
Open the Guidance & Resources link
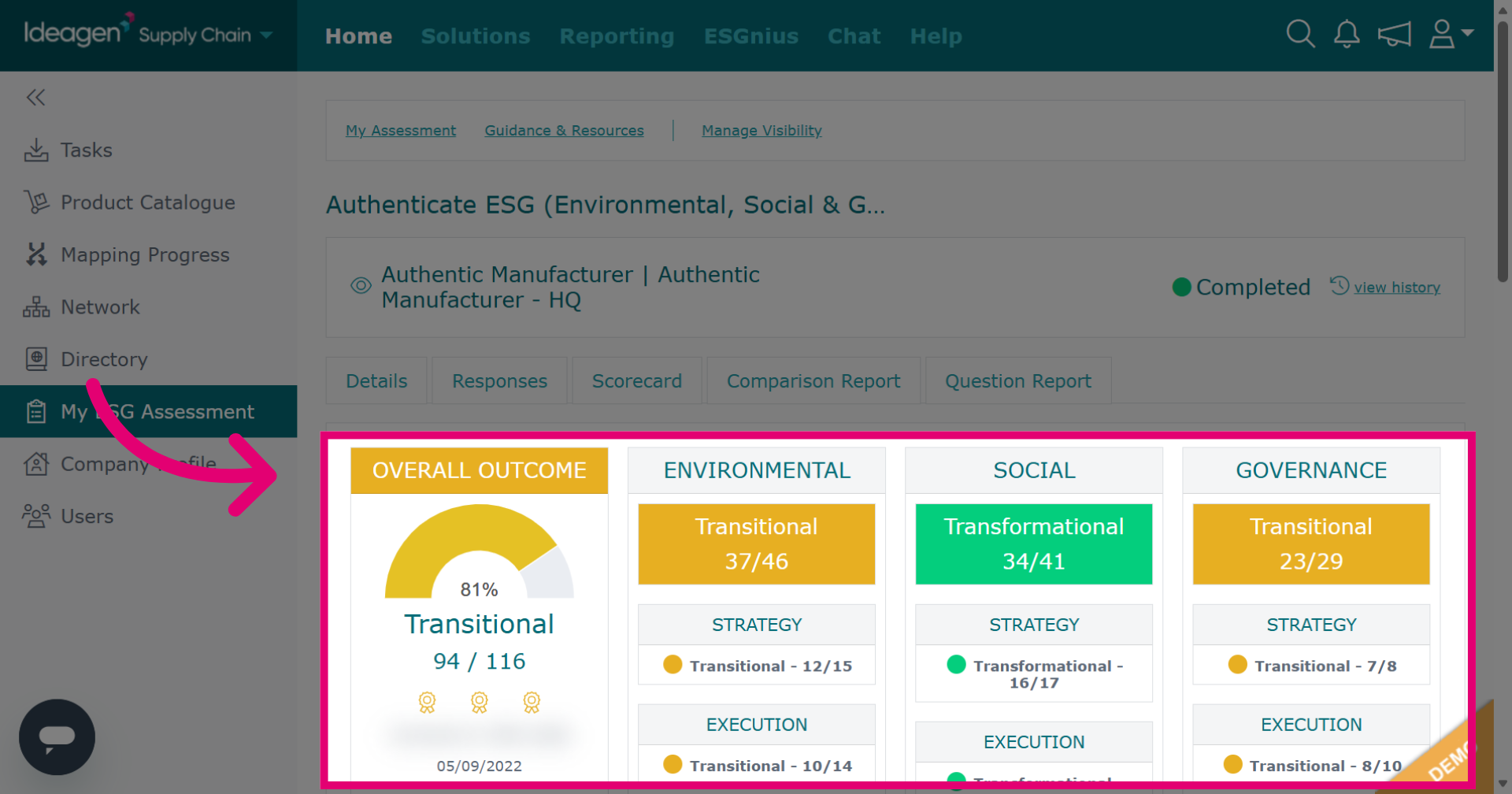564,131
